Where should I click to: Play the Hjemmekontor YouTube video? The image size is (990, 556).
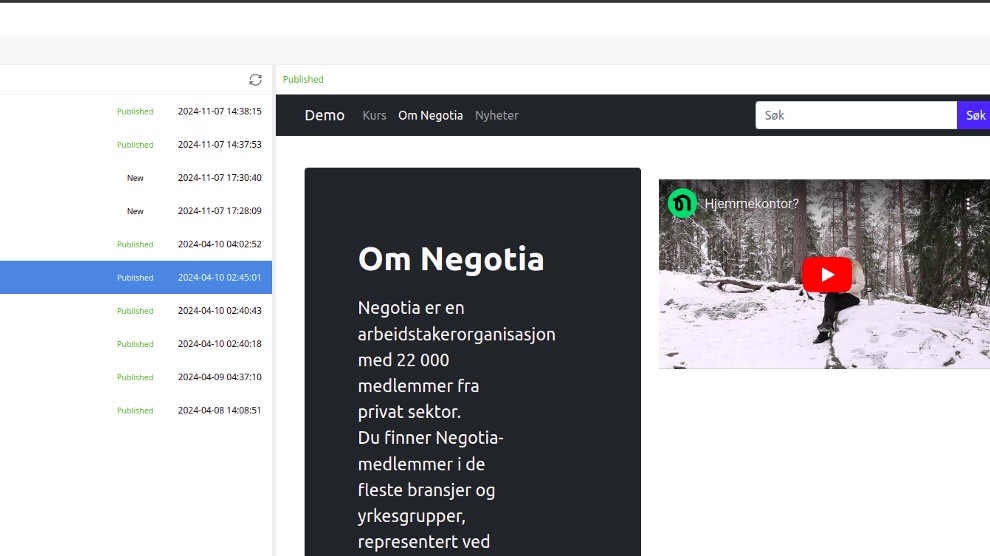[x=826, y=275]
